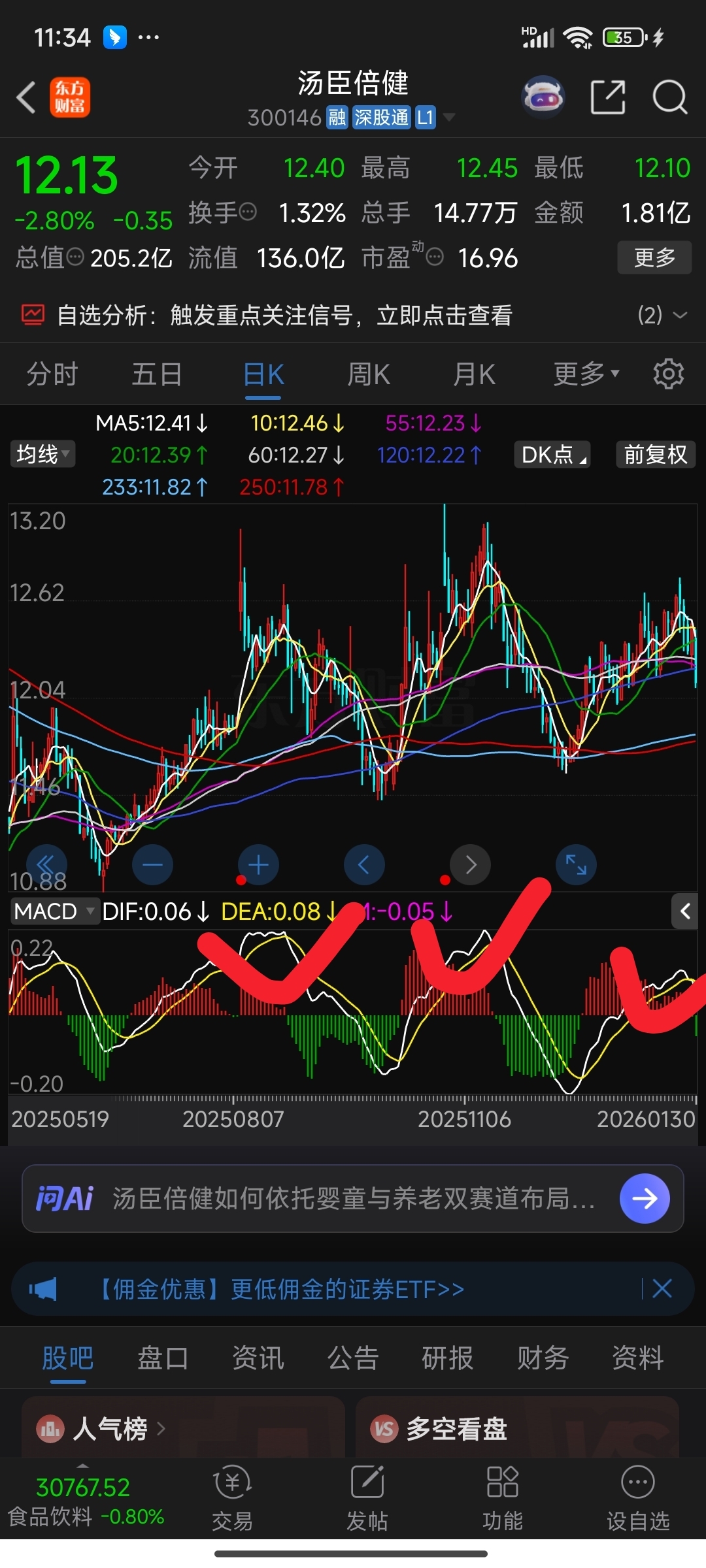The height and width of the screenshot is (1568, 706).
Task: Expand the stock code dropdown arrow
Action: [449, 117]
